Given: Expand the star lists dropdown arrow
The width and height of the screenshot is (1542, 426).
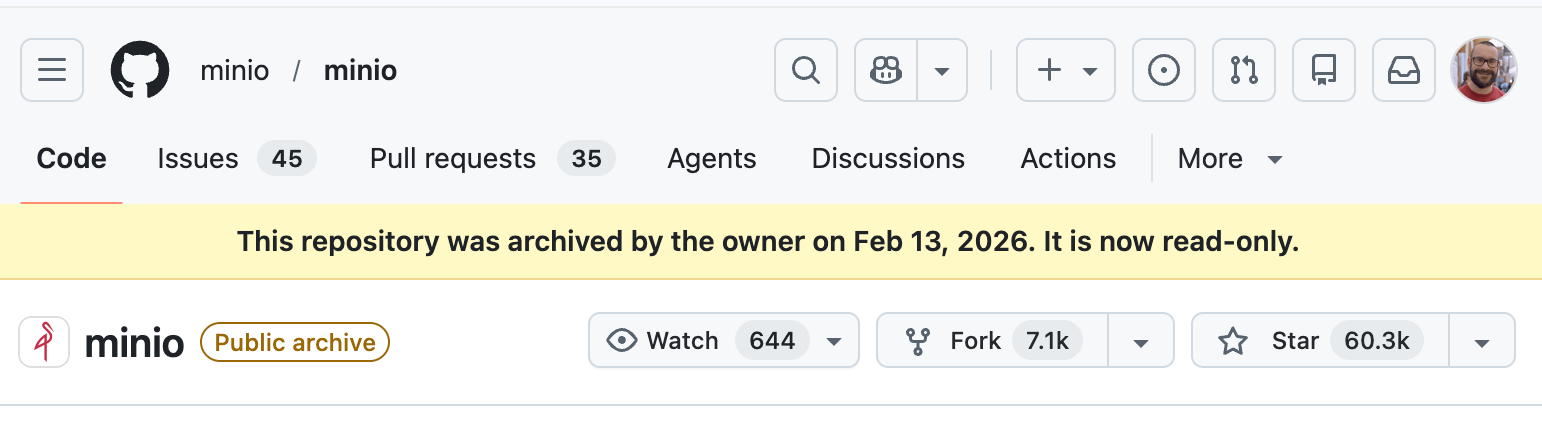Looking at the screenshot, I should (x=1482, y=342).
